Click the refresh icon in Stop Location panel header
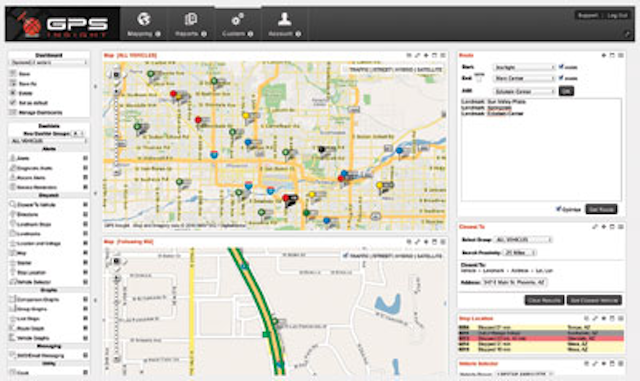The height and width of the screenshot is (381, 640). 586,318
